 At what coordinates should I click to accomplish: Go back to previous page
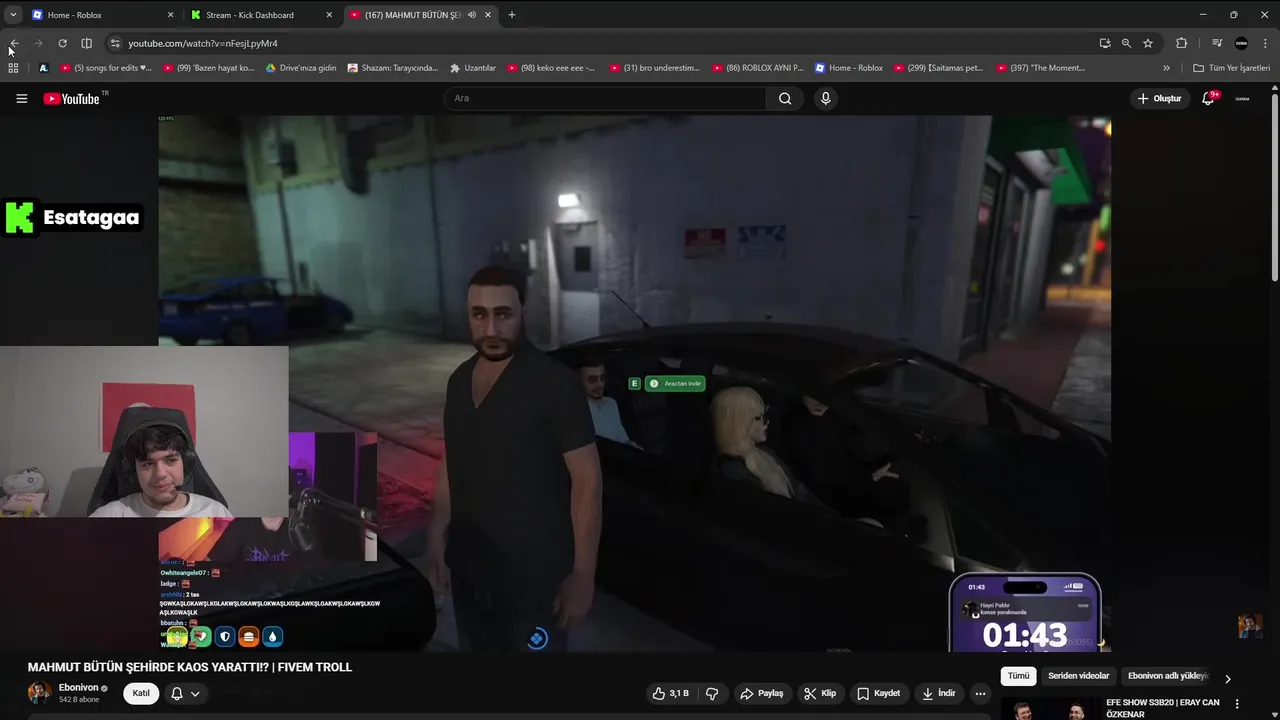(x=14, y=43)
